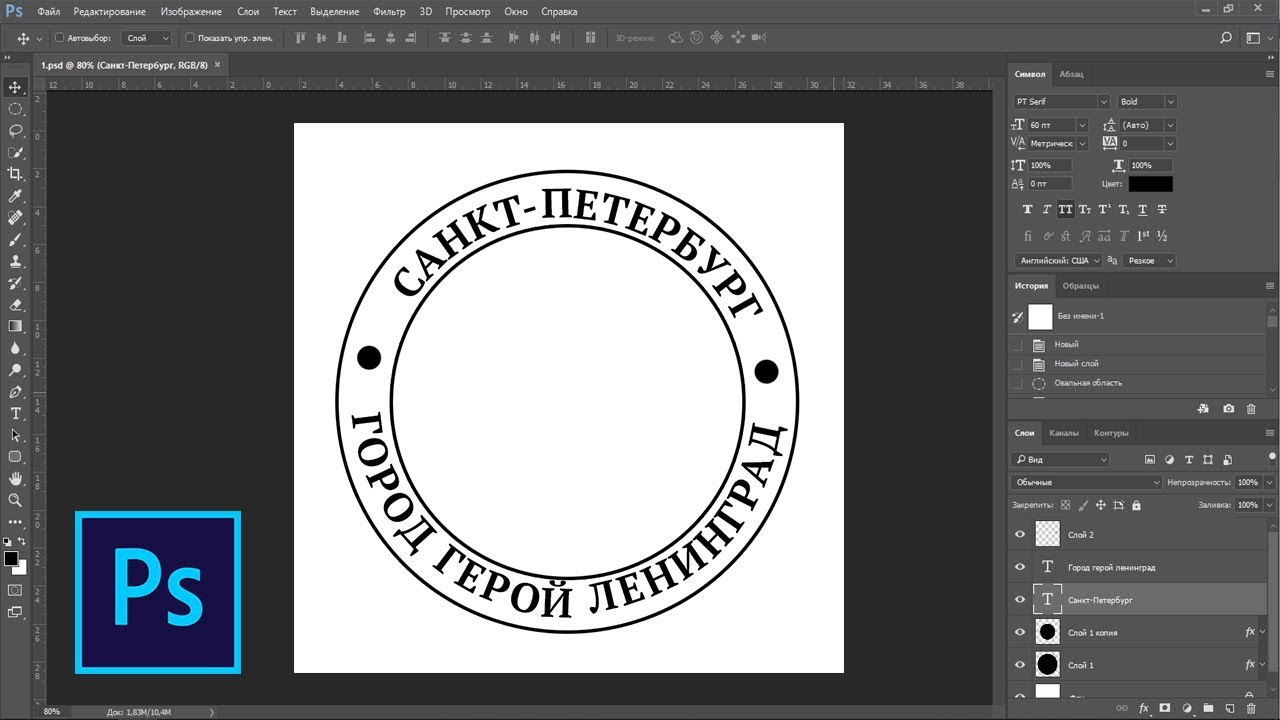Select the Pen tool

15,392
